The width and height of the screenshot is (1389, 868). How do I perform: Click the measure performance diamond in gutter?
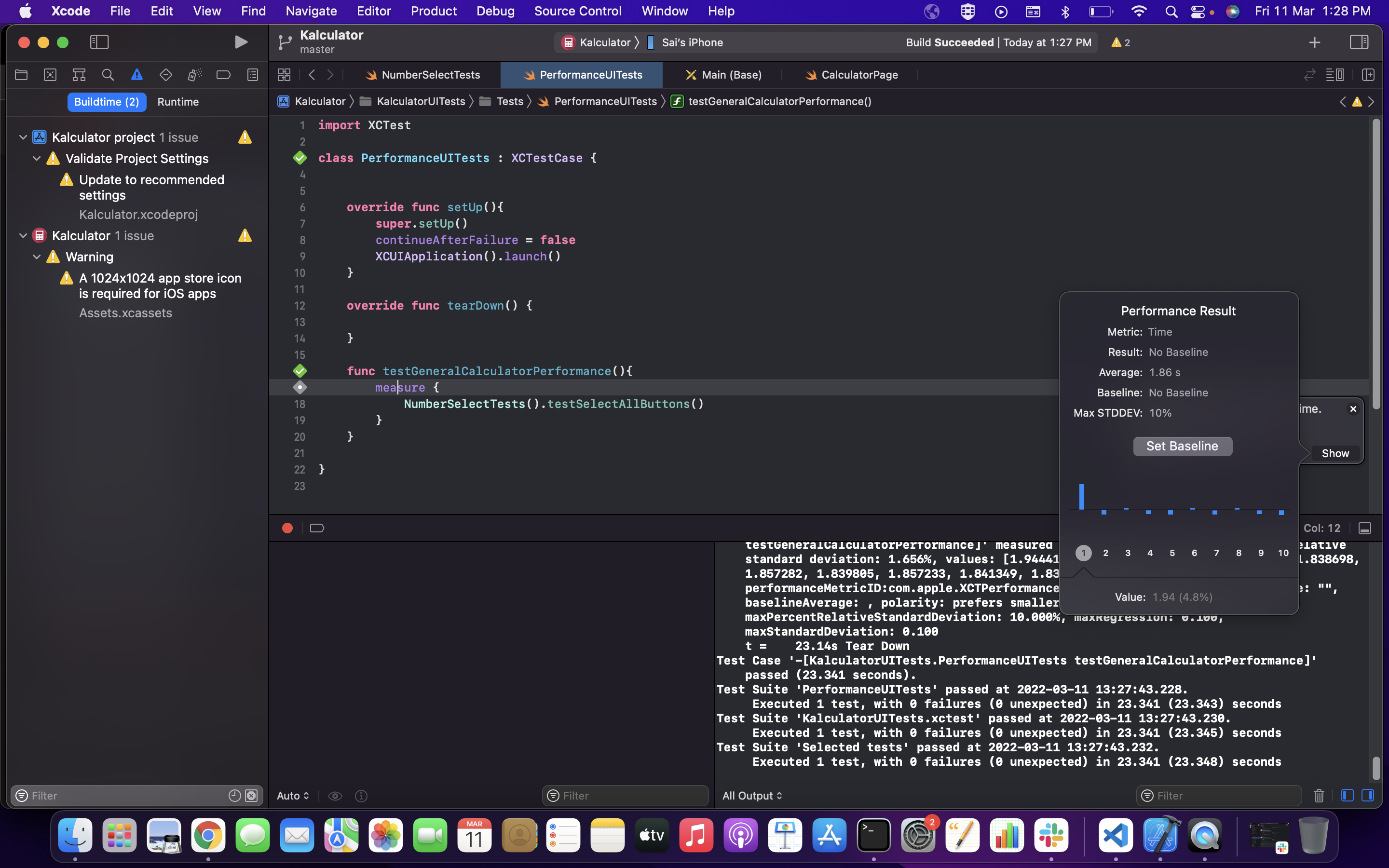[300, 388]
